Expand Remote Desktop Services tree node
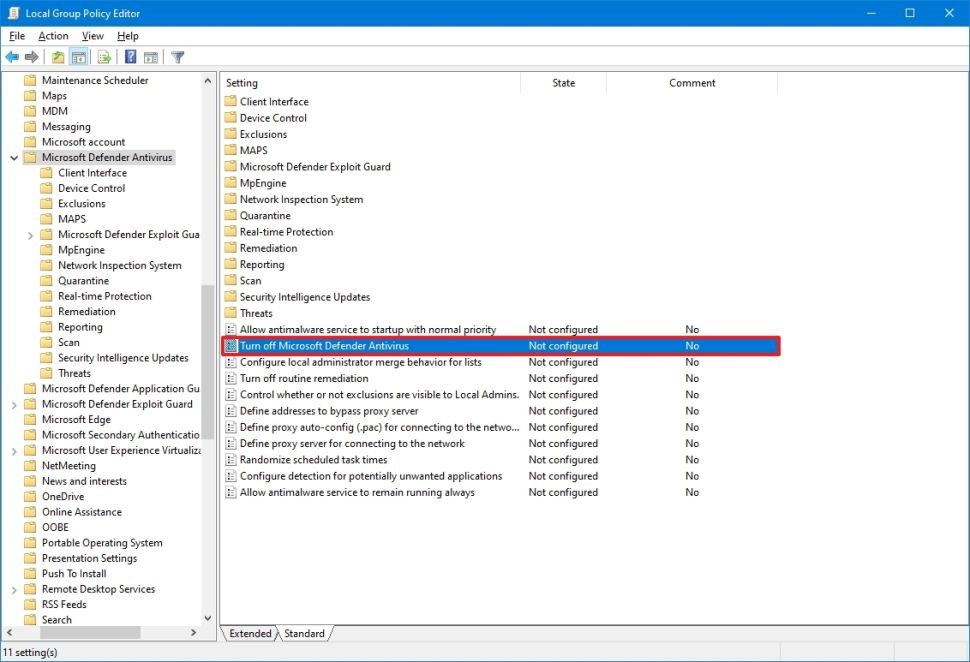 (14, 590)
